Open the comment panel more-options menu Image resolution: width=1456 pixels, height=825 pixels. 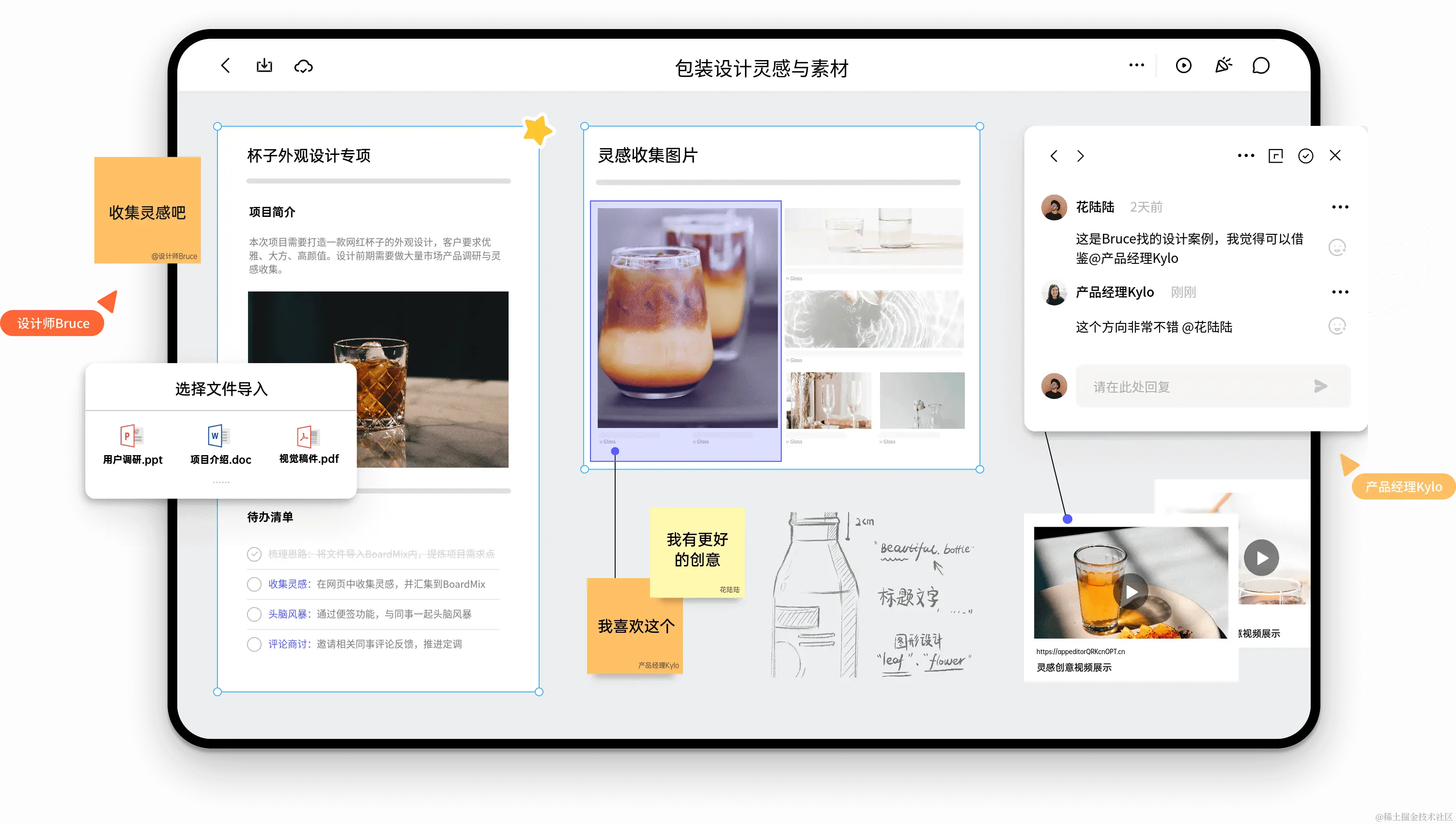click(x=1245, y=155)
